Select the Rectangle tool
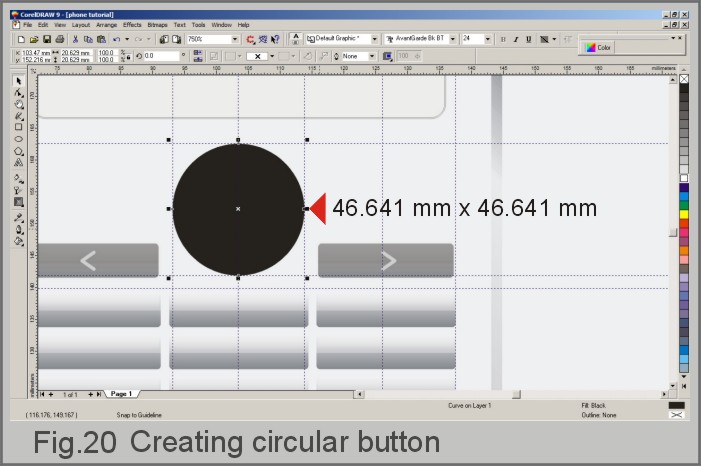This screenshot has height=466, width=701. [18, 127]
